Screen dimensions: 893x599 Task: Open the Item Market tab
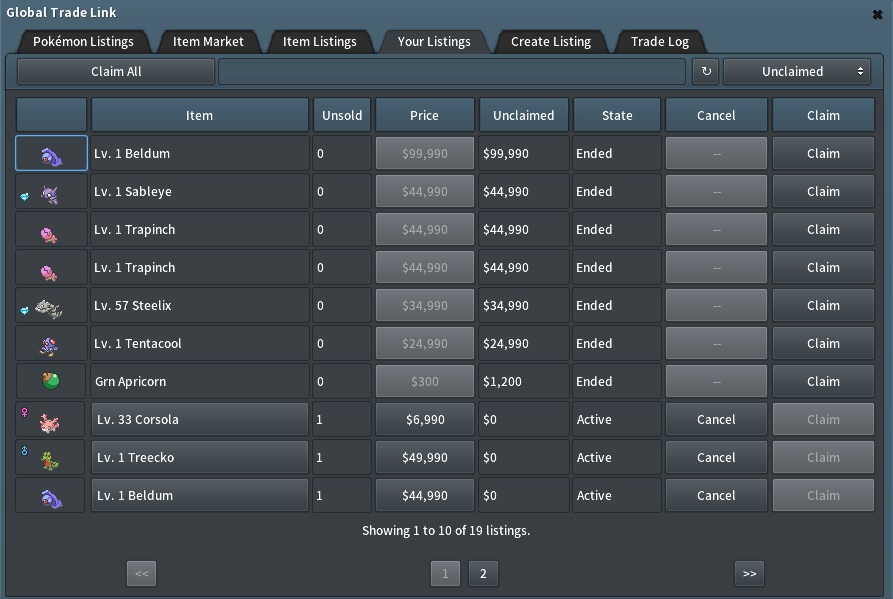pos(208,42)
